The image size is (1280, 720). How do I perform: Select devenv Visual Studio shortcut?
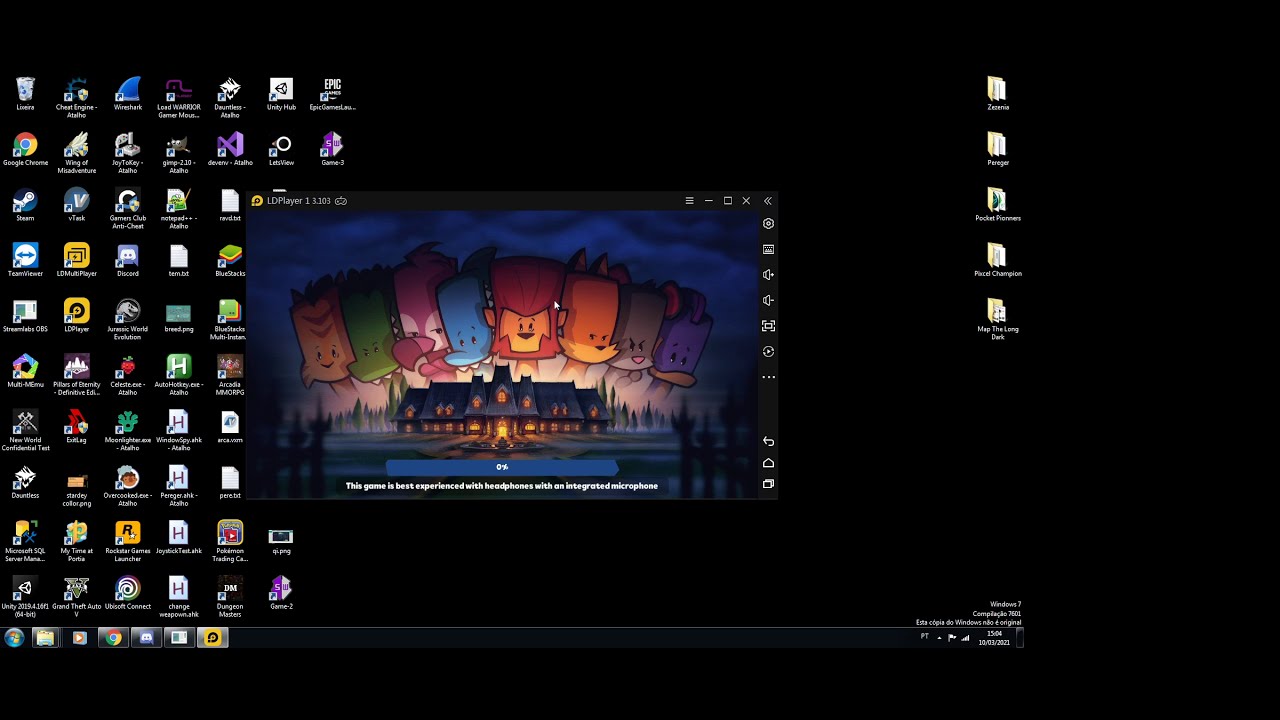pos(230,150)
